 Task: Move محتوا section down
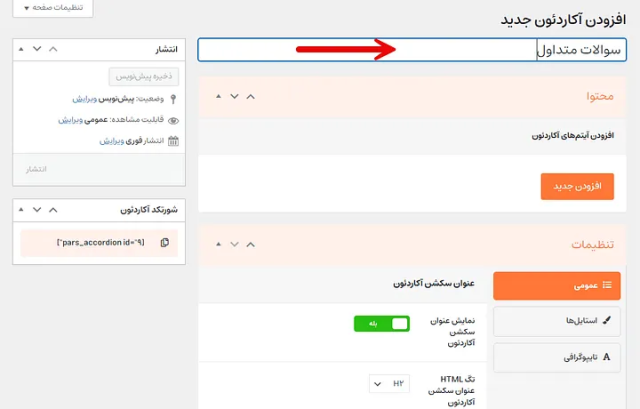point(234,96)
